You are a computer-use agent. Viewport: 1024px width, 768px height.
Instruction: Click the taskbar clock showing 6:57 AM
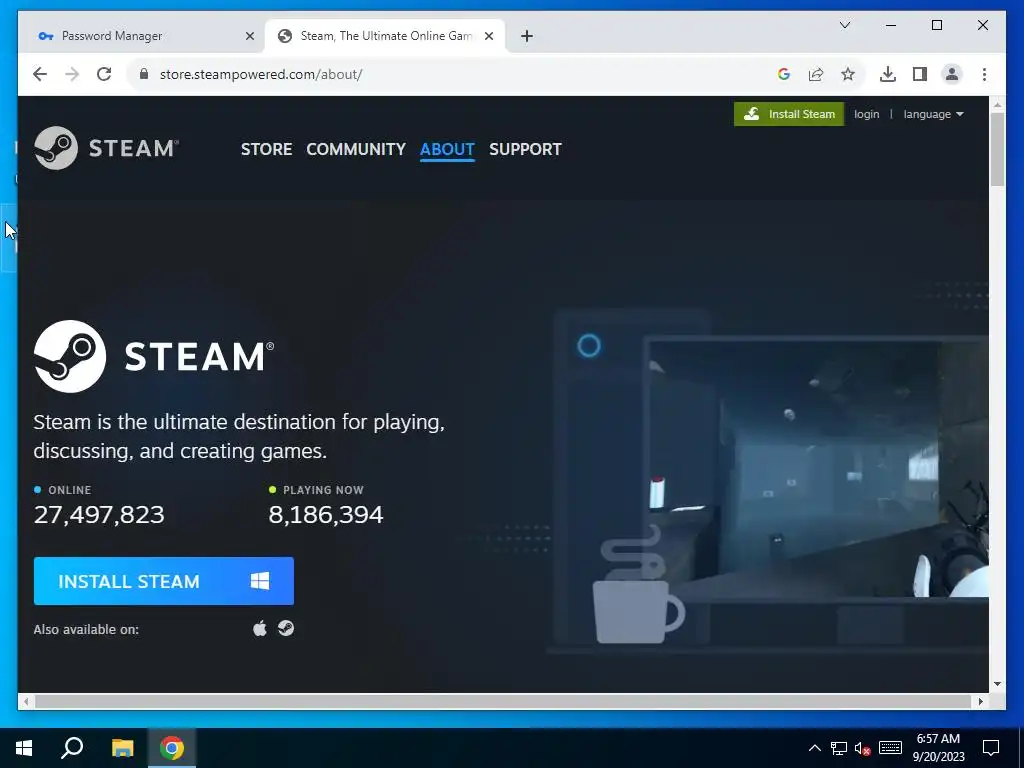coord(938,748)
